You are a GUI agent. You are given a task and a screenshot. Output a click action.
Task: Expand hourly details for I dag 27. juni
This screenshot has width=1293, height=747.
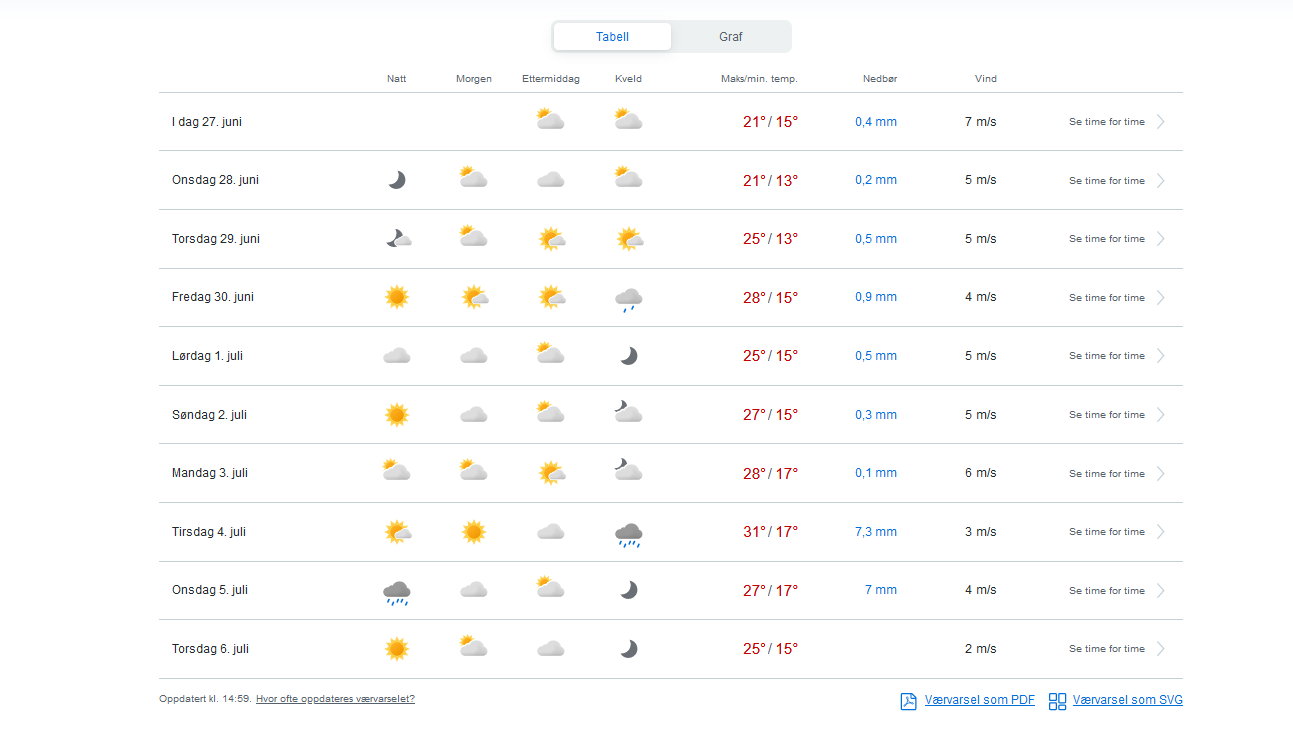point(1160,122)
